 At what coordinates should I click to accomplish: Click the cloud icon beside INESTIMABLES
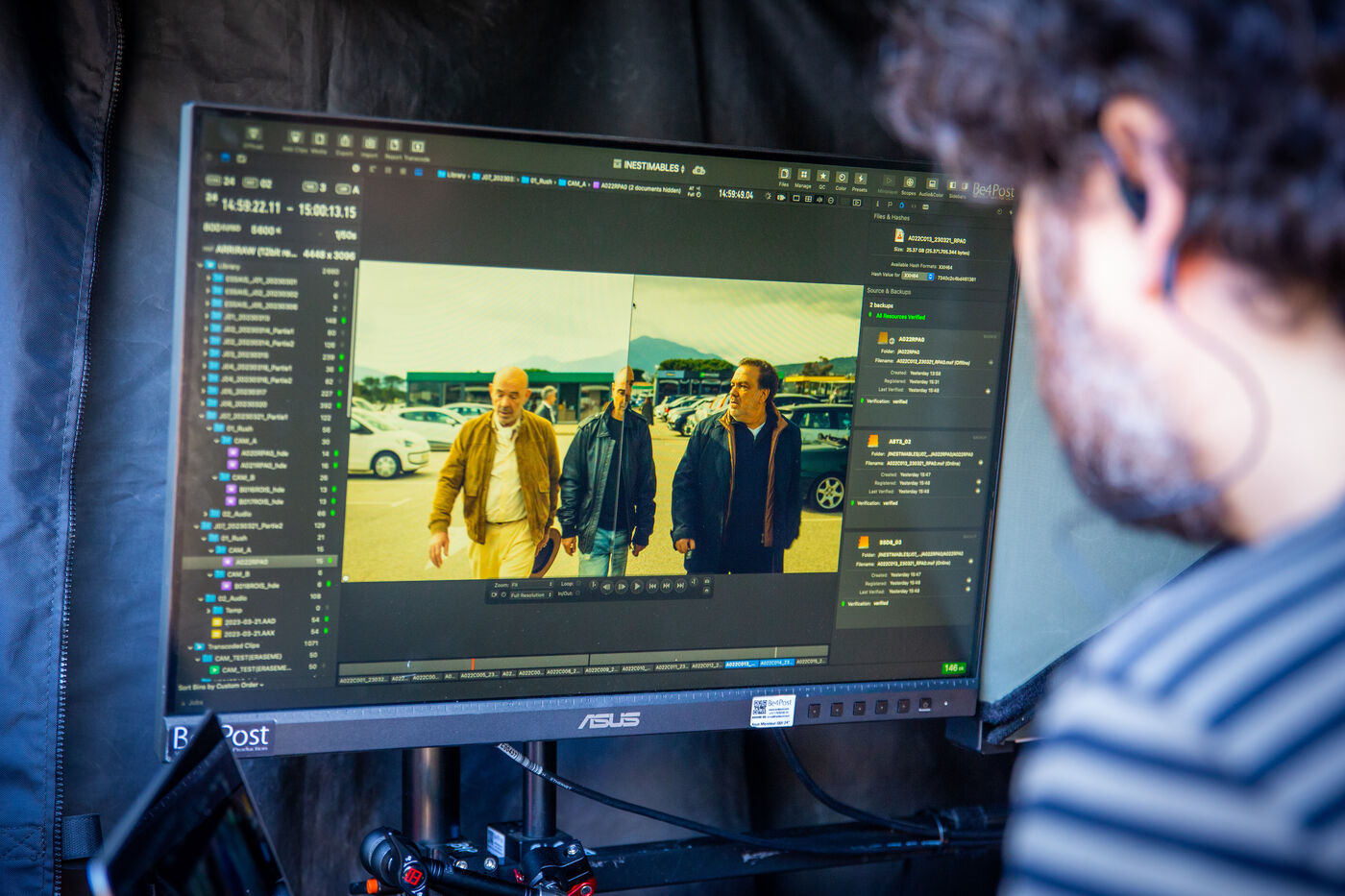pyautogui.click(x=698, y=169)
